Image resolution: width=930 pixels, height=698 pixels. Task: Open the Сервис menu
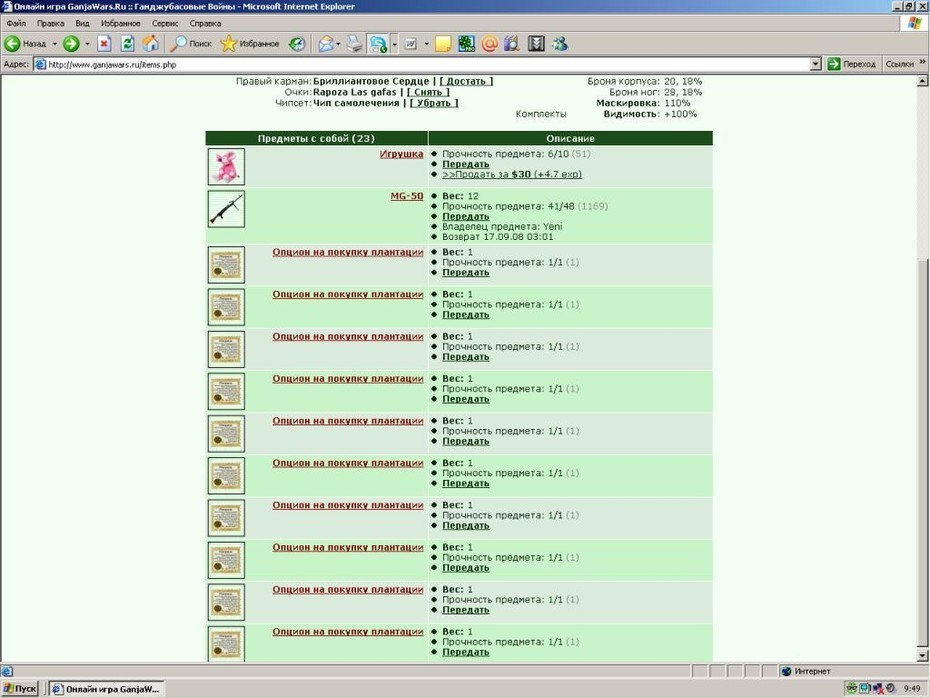[x=165, y=24]
